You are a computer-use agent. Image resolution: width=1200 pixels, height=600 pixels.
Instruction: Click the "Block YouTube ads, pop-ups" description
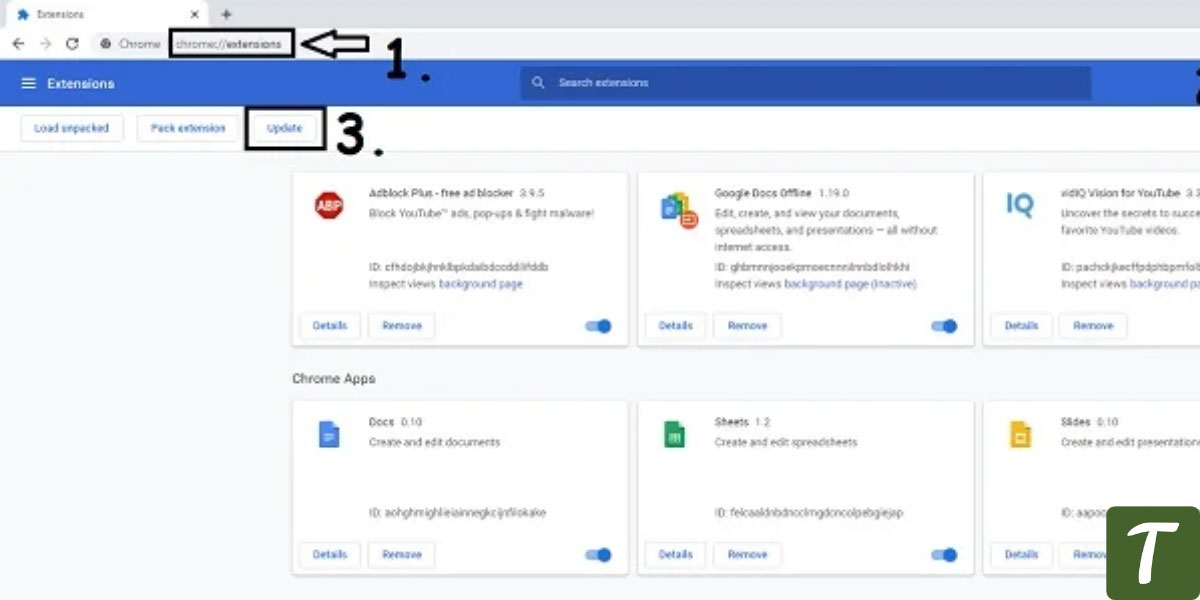point(482,213)
